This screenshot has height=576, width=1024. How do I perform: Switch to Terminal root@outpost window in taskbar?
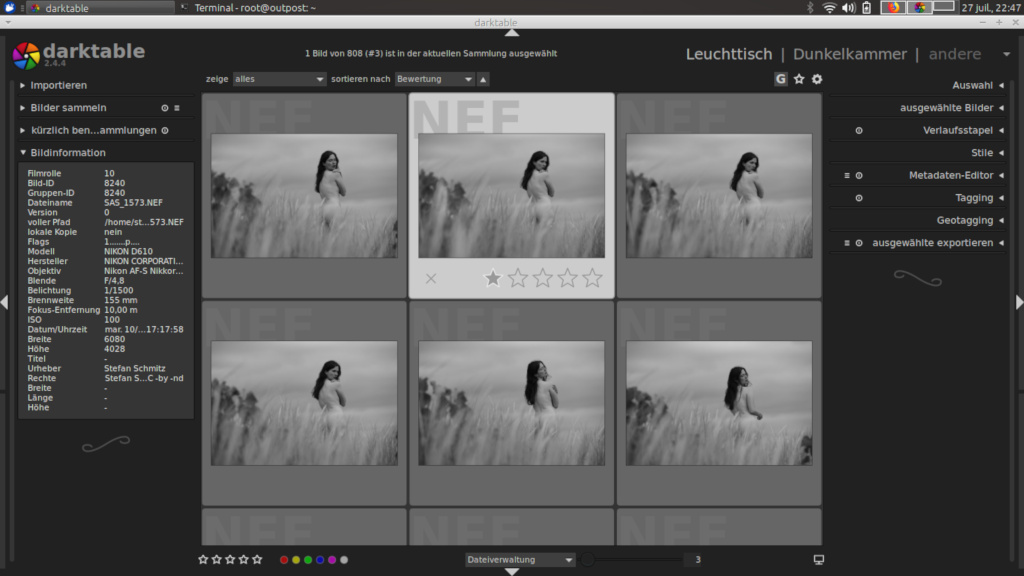[x=248, y=8]
